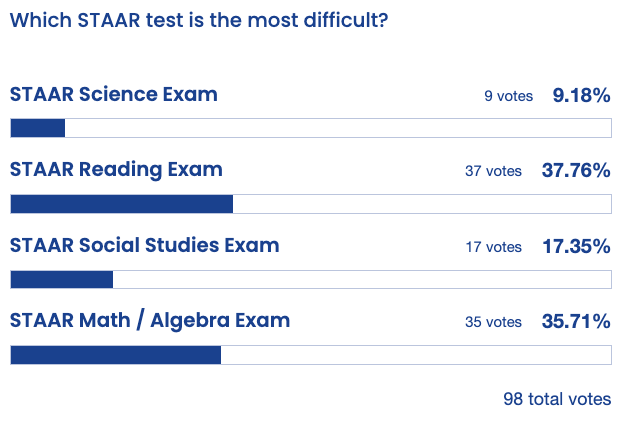This screenshot has height=422, width=629.
Task: Click the filled part of the Math / Algebra bar
Action: (x=115, y=355)
